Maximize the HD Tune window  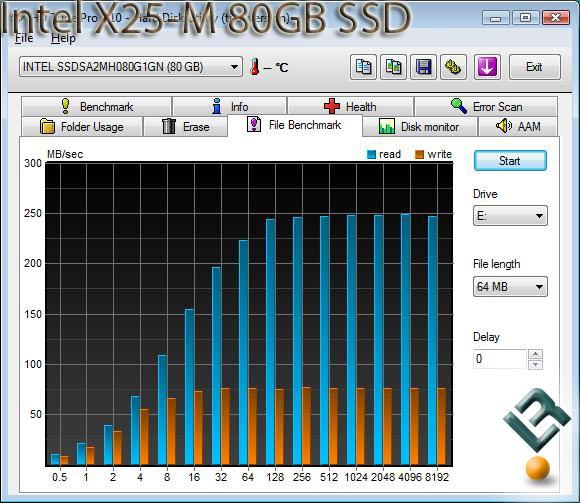(x=525, y=18)
